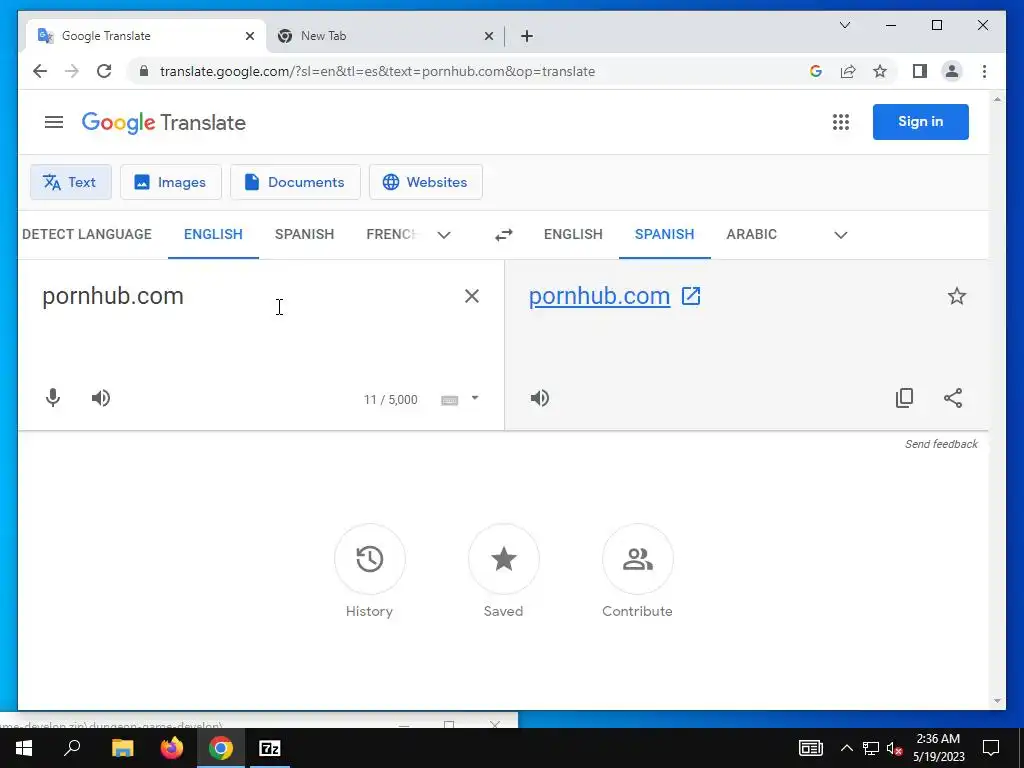Open Chrome three-dot menu
The width and height of the screenshot is (1024, 768).
pyautogui.click(x=984, y=71)
